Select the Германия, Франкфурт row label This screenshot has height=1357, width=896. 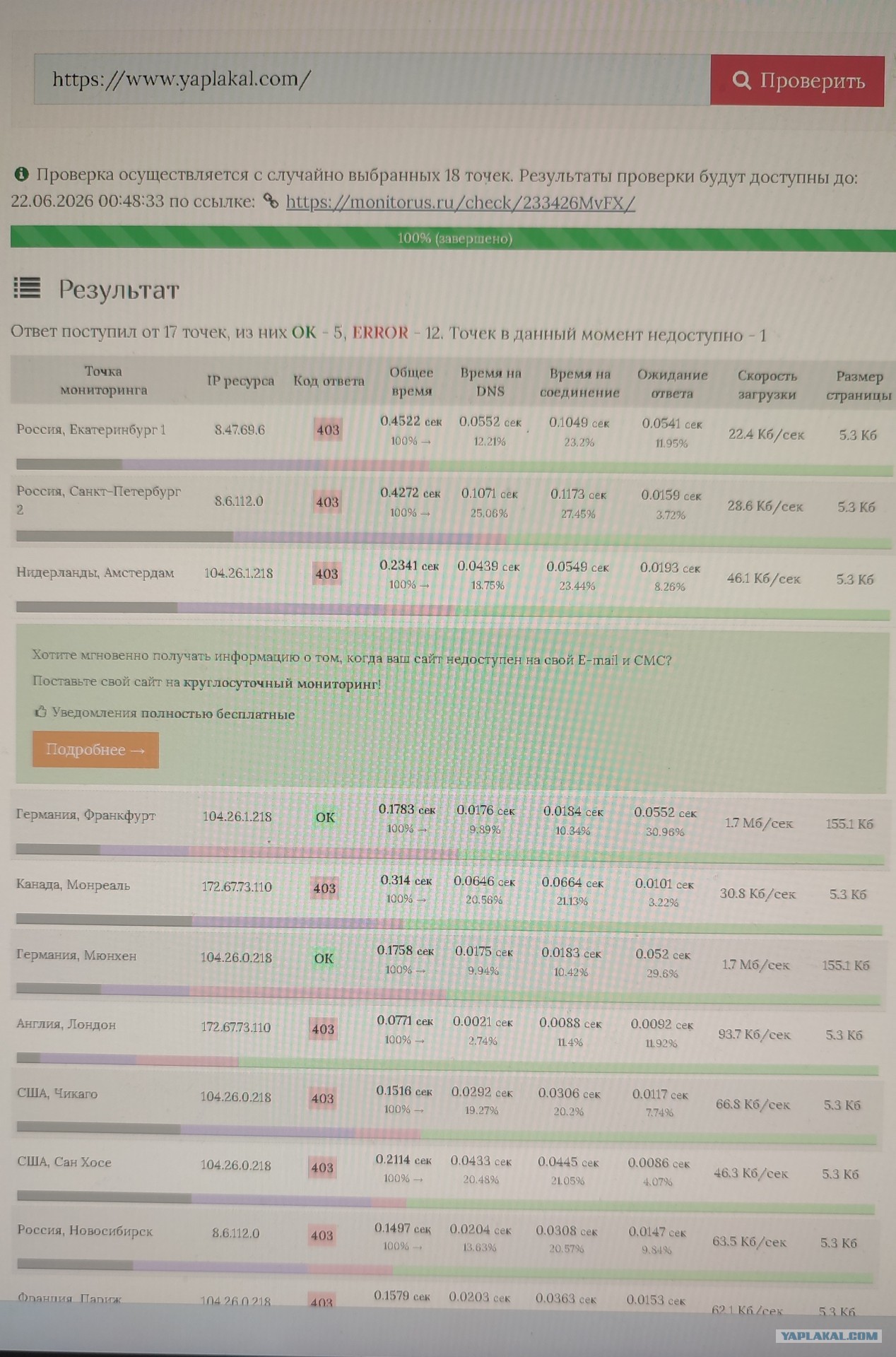coord(86,815)
